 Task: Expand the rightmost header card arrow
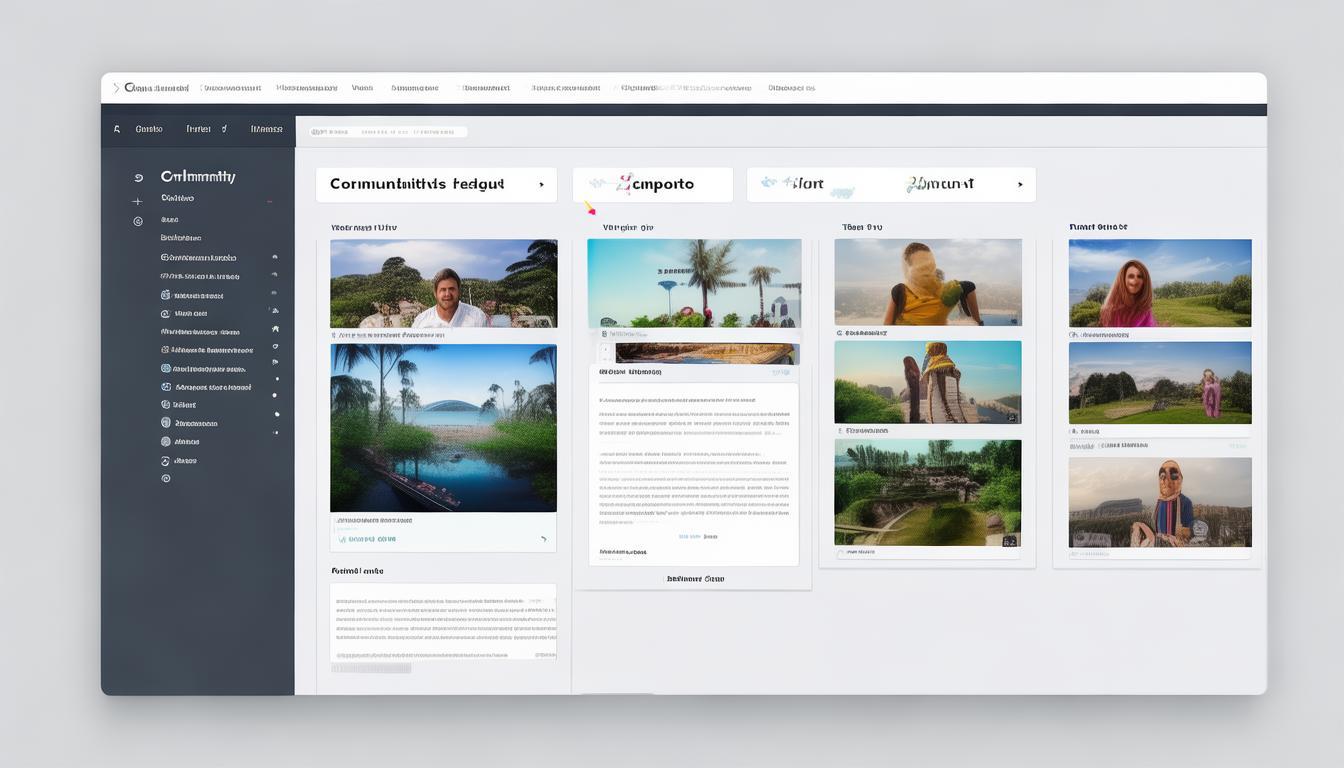coord(1020,185)
